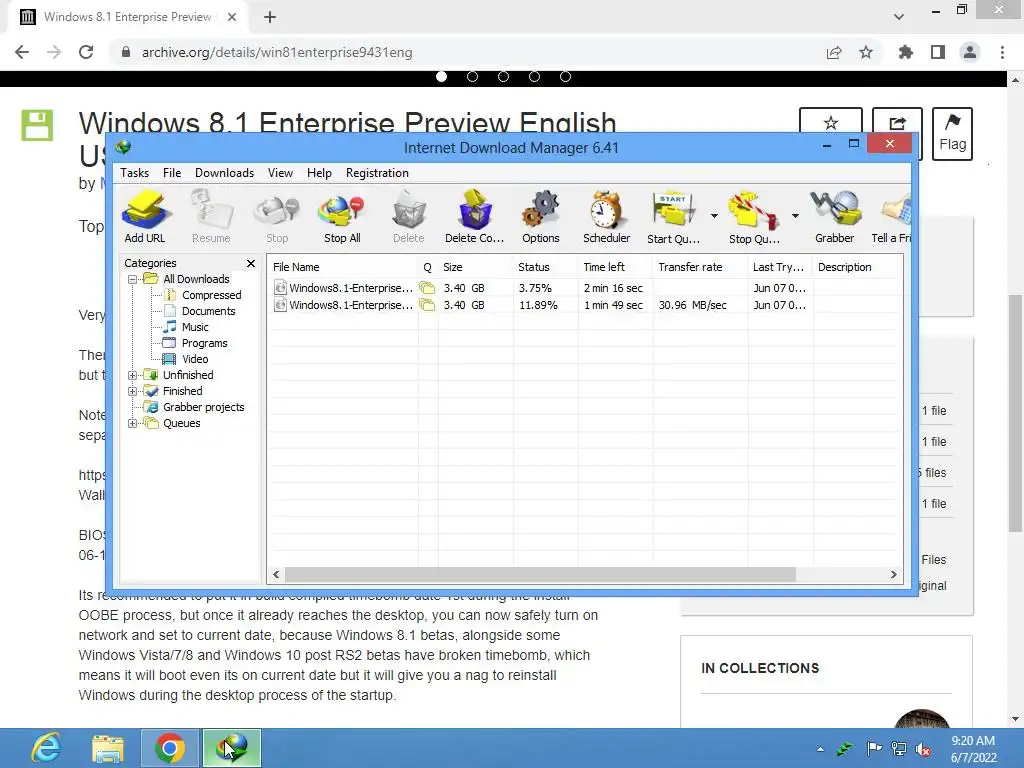Open a new Chrome tab
This screenshot has width=1024, height=768.
(x=270, y=18)
